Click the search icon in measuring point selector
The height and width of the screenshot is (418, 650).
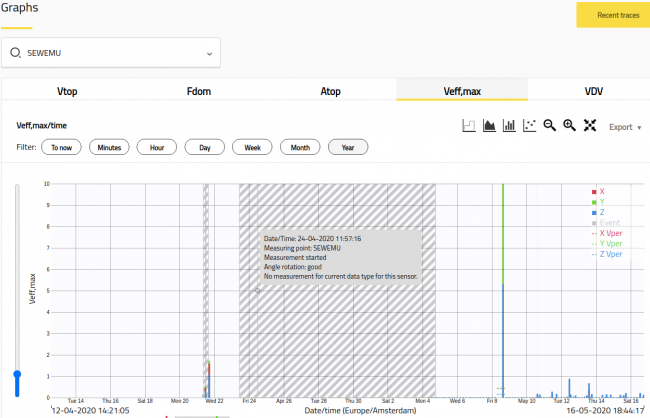point(16,53)
